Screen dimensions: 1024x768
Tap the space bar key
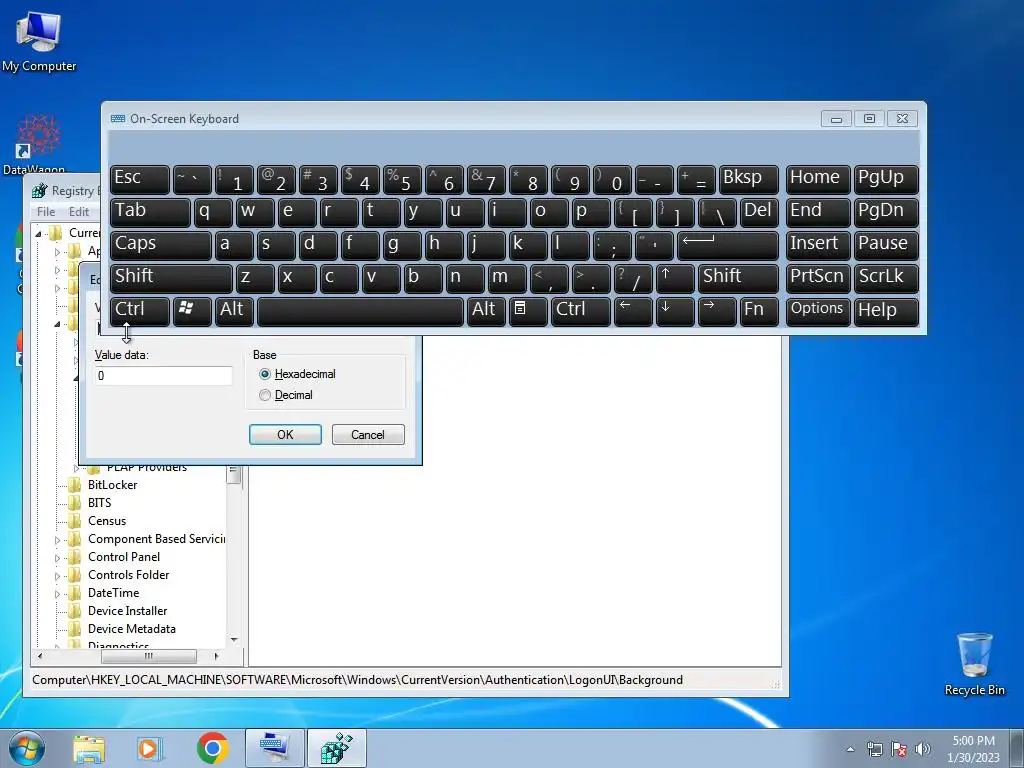360,311
